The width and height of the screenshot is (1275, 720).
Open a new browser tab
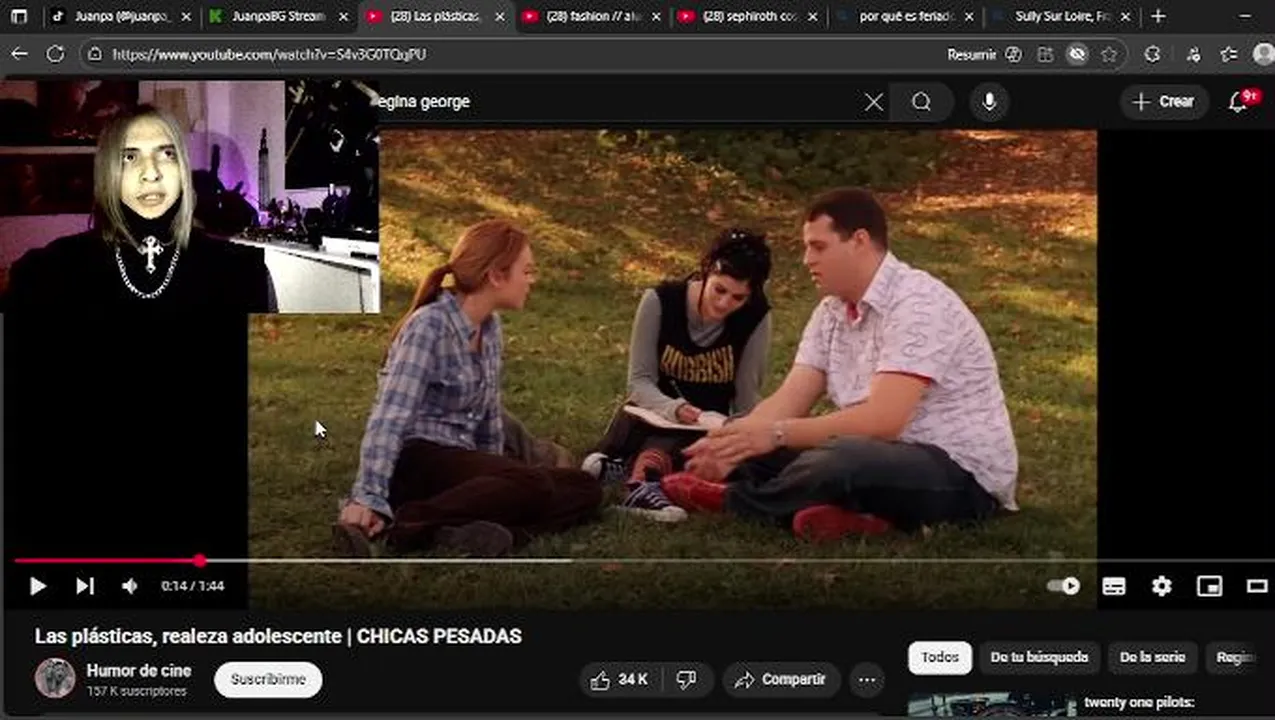[1158, 16]
